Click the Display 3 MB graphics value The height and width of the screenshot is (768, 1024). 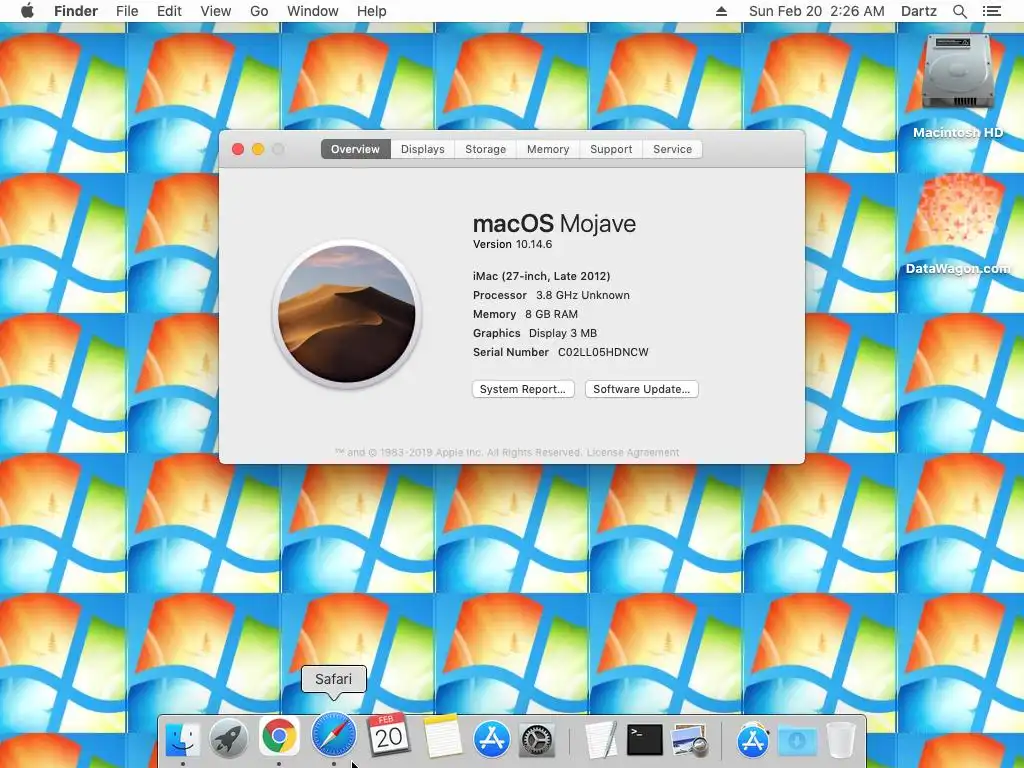pyautogui.click(x=562, y=333)
